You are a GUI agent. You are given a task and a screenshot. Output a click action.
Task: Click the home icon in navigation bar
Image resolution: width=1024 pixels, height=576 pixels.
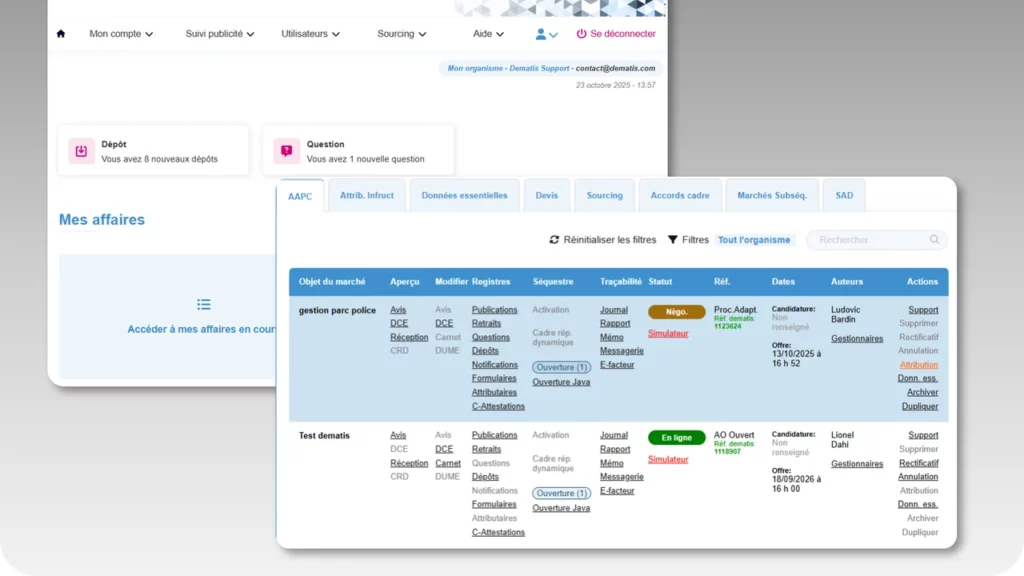coord(61,34)
